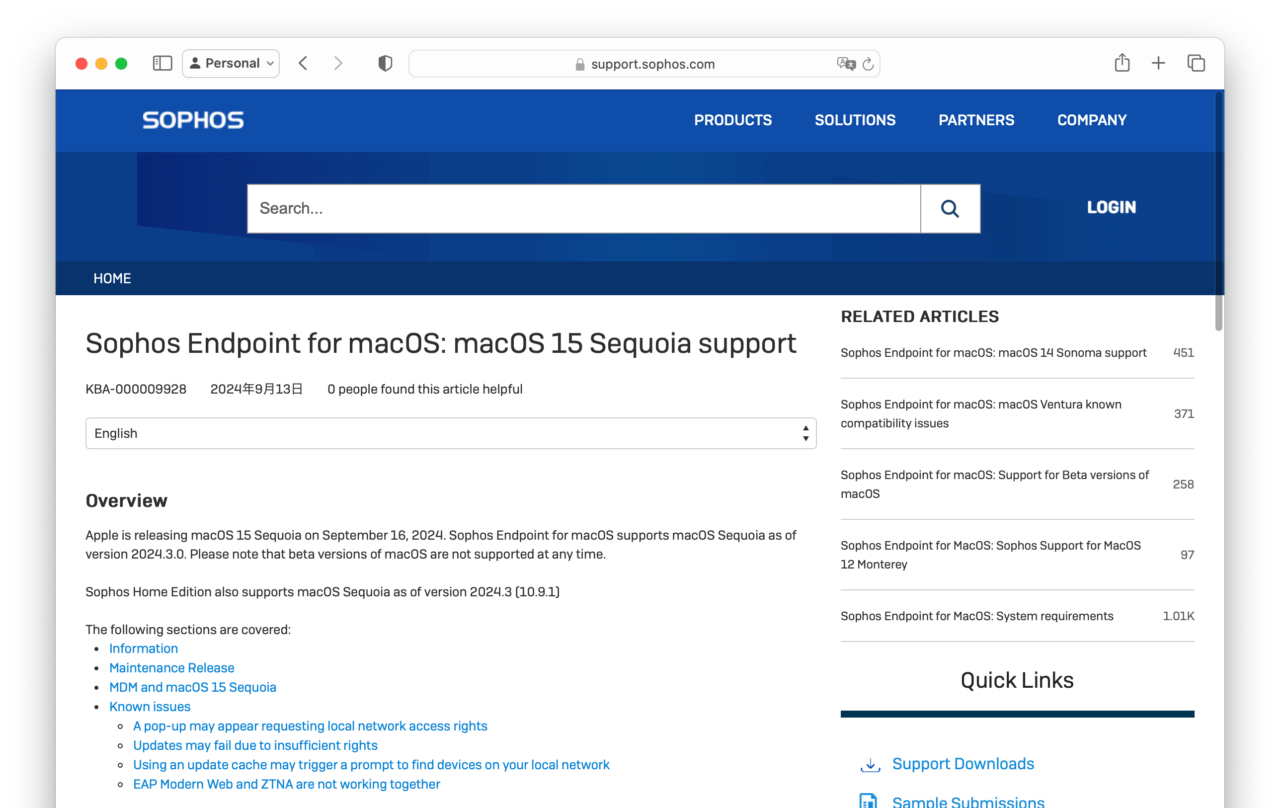Open the PARTNERS menu
The height and width of the screenshot is (808, 1280).
pyautogui.click(x=976, y=120)
